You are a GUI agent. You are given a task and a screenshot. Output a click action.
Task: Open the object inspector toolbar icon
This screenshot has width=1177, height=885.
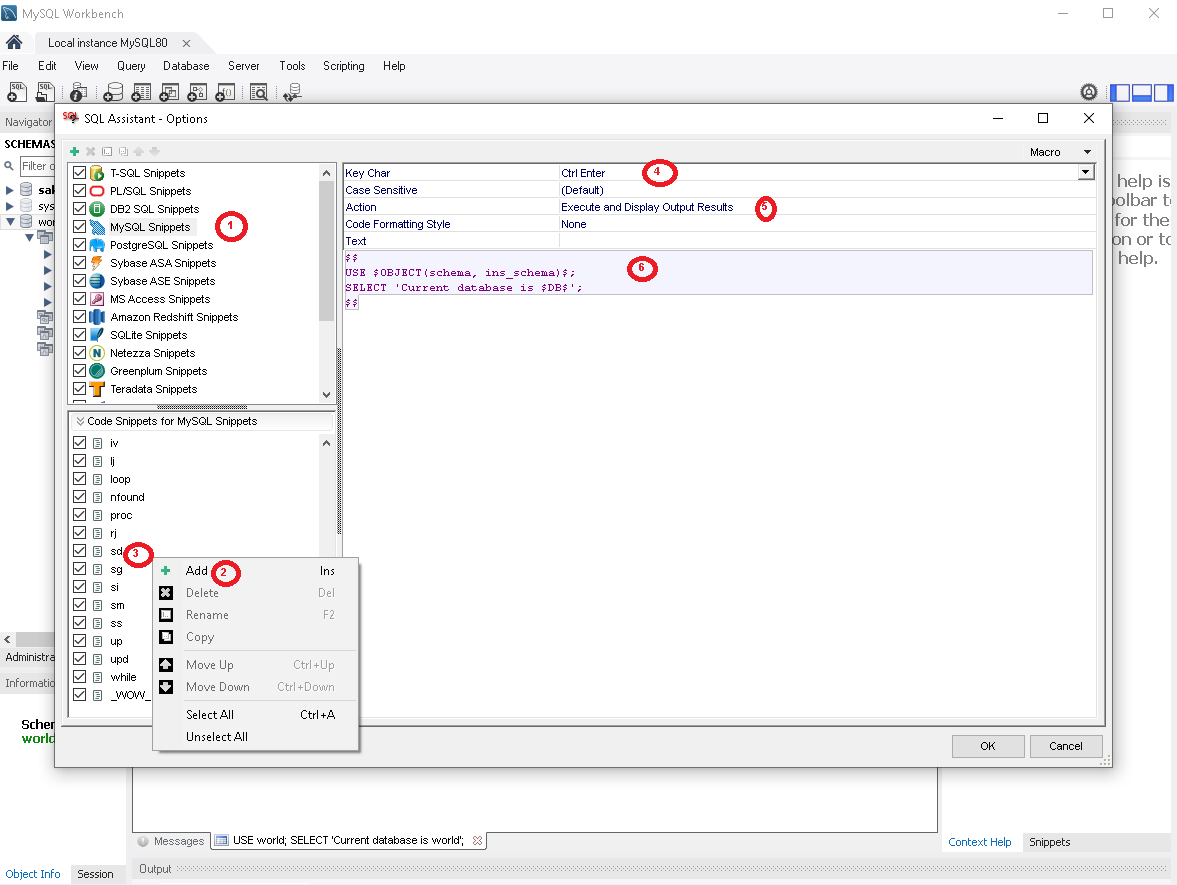[78, 92]
